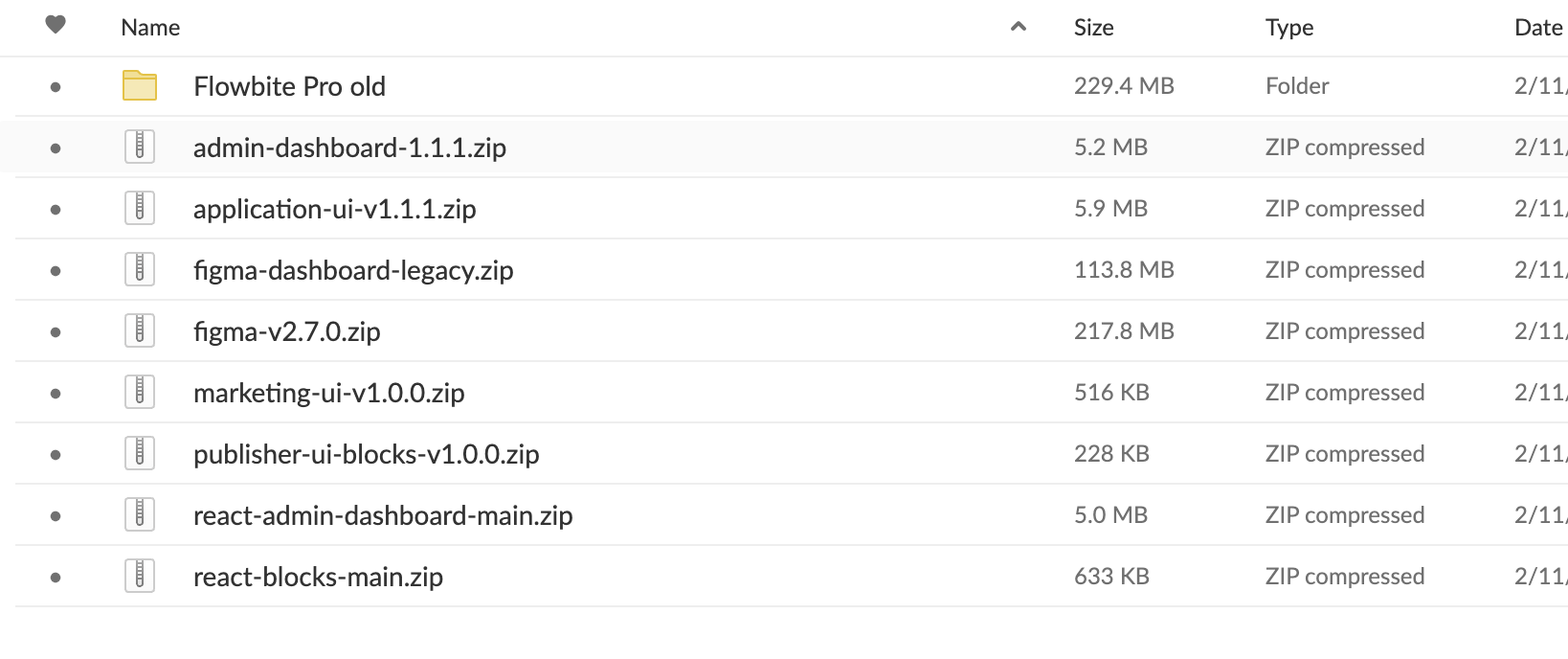
Task: Open the Flowbite Pro old folder icon
Action: 140,85
